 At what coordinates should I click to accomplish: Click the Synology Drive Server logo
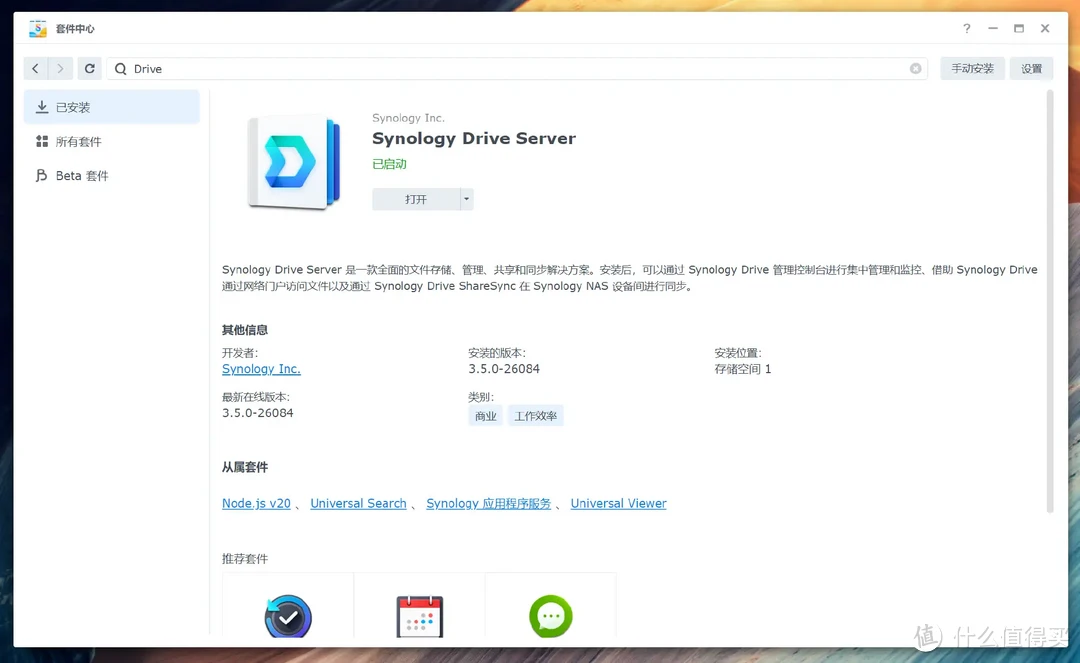pos(294,161)
